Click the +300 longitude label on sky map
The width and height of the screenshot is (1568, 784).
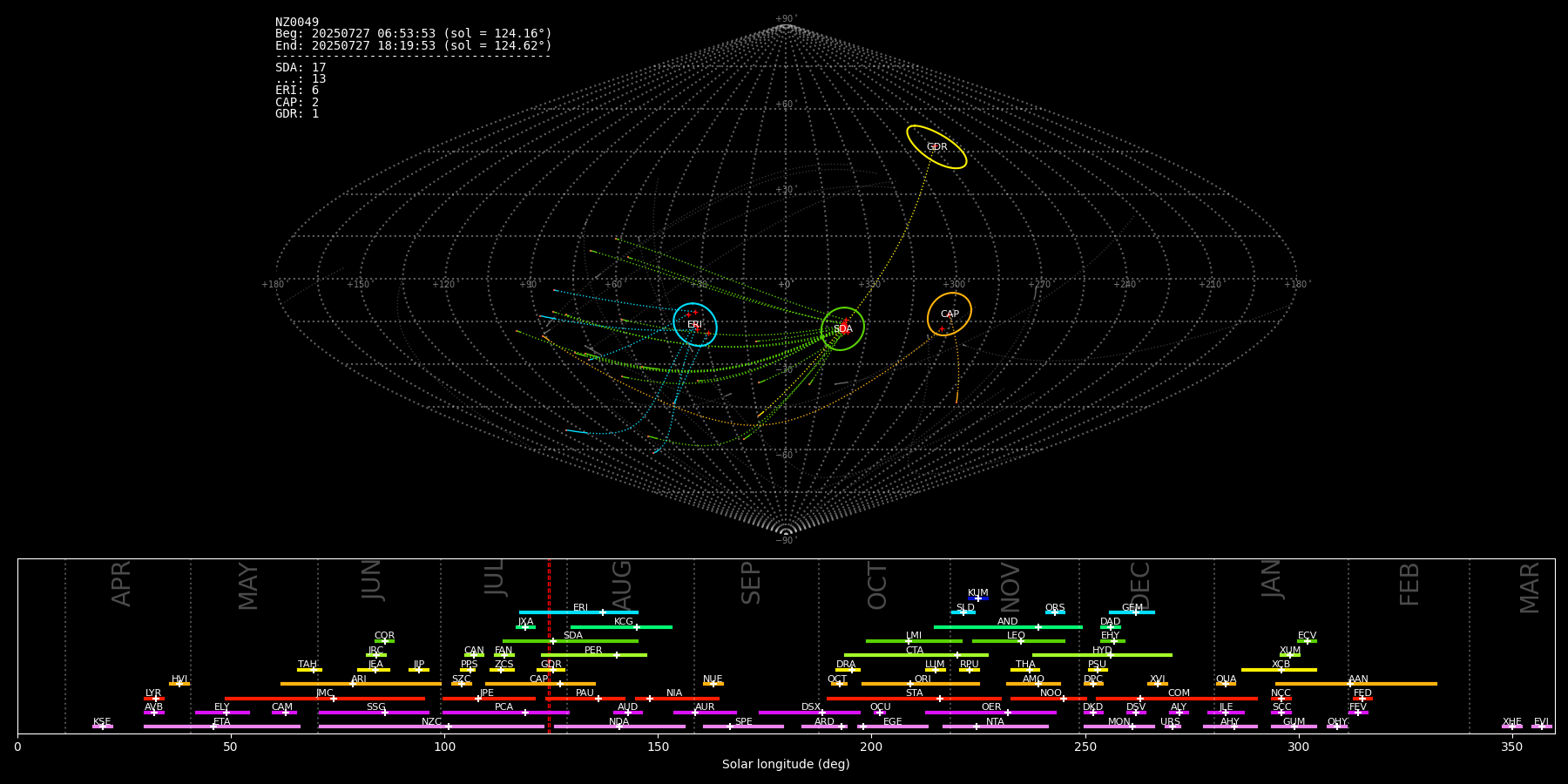(x=954, y=284)
